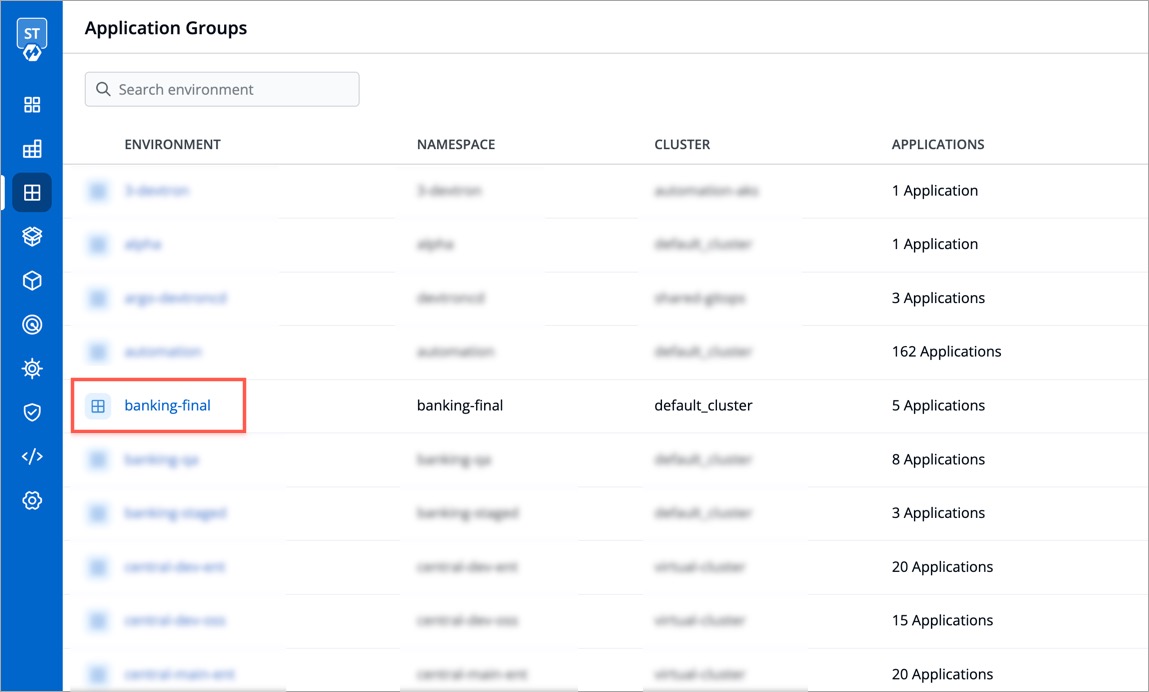Open the circular target sidebar icon
Viewport: 1149px width, 692px height.
pyautogui.click(x=32, y=325)
